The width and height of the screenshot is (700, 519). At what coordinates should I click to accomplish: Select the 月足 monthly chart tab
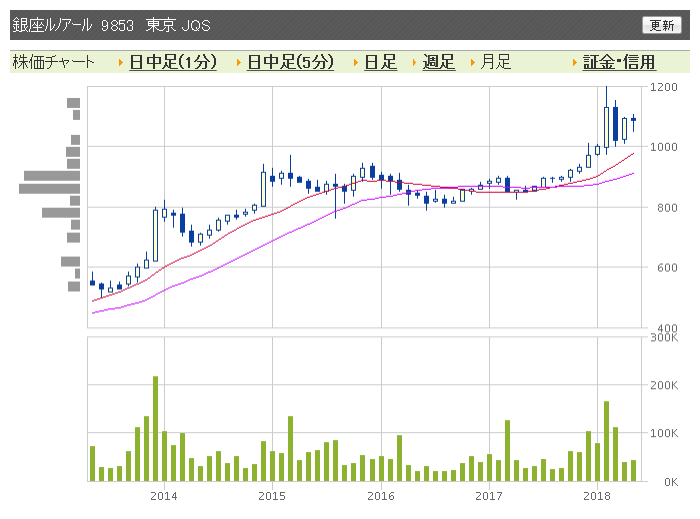(x=495, y=62)
